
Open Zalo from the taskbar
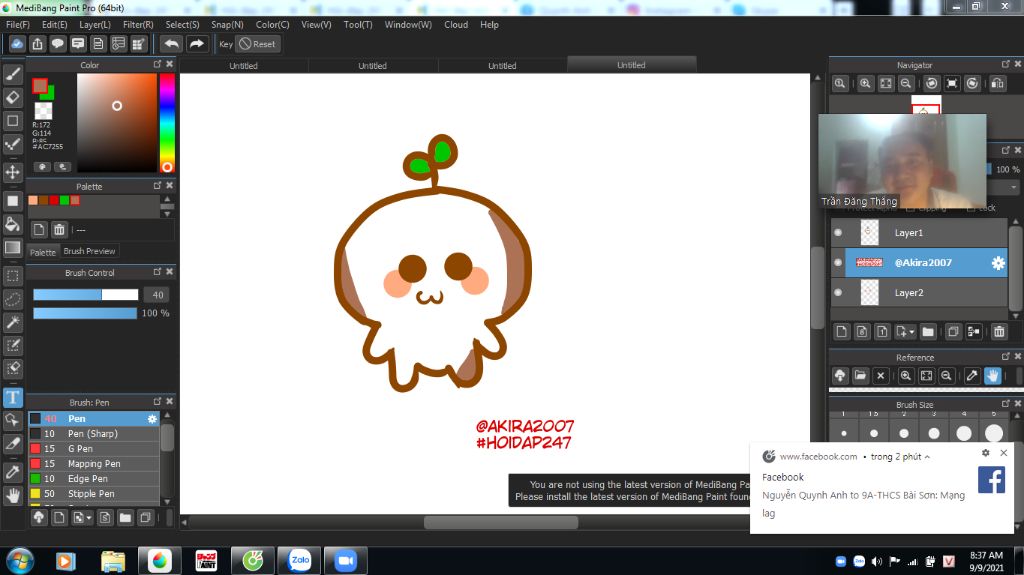point(300,561)
